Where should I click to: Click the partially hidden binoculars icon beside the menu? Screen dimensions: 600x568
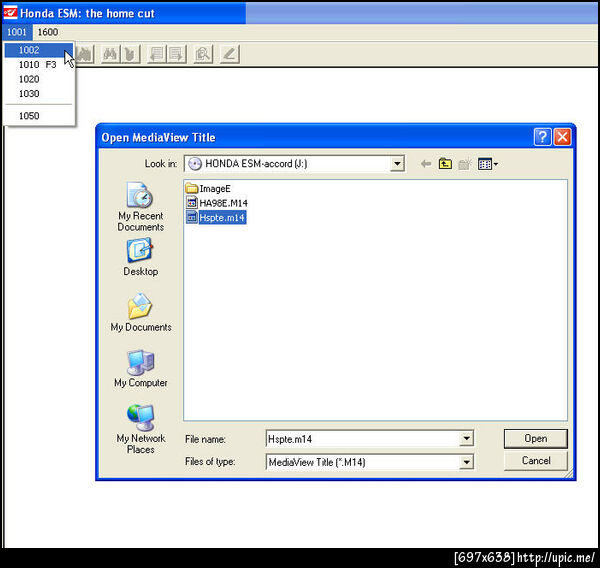click(85, 54)
